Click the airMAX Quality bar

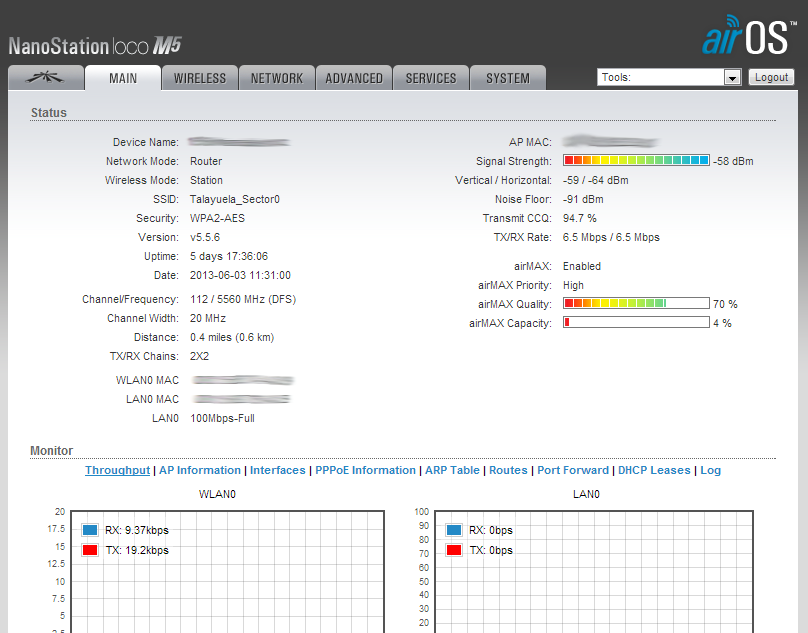point(636,303)
